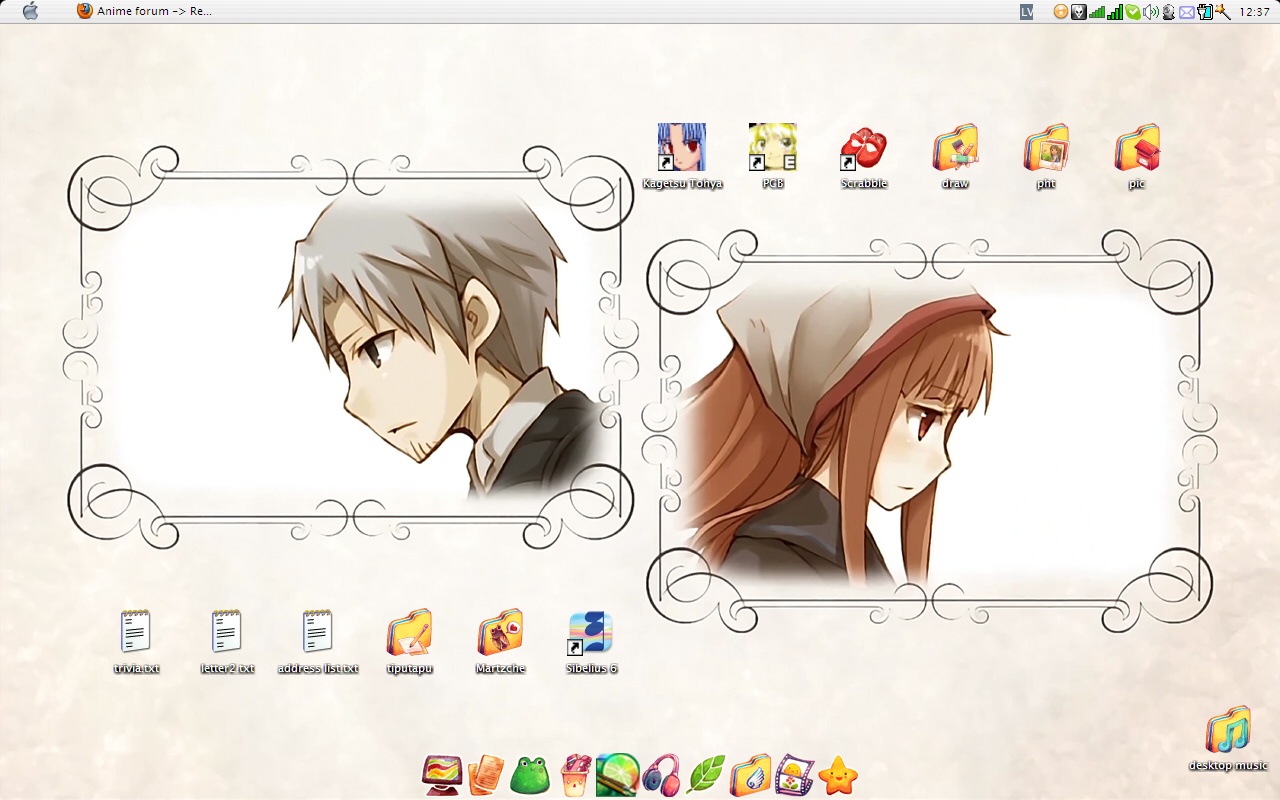The width and height of the screenshot is (1280, 800).
Task: Click the LV language indicator
Action: click(1027, 12)
